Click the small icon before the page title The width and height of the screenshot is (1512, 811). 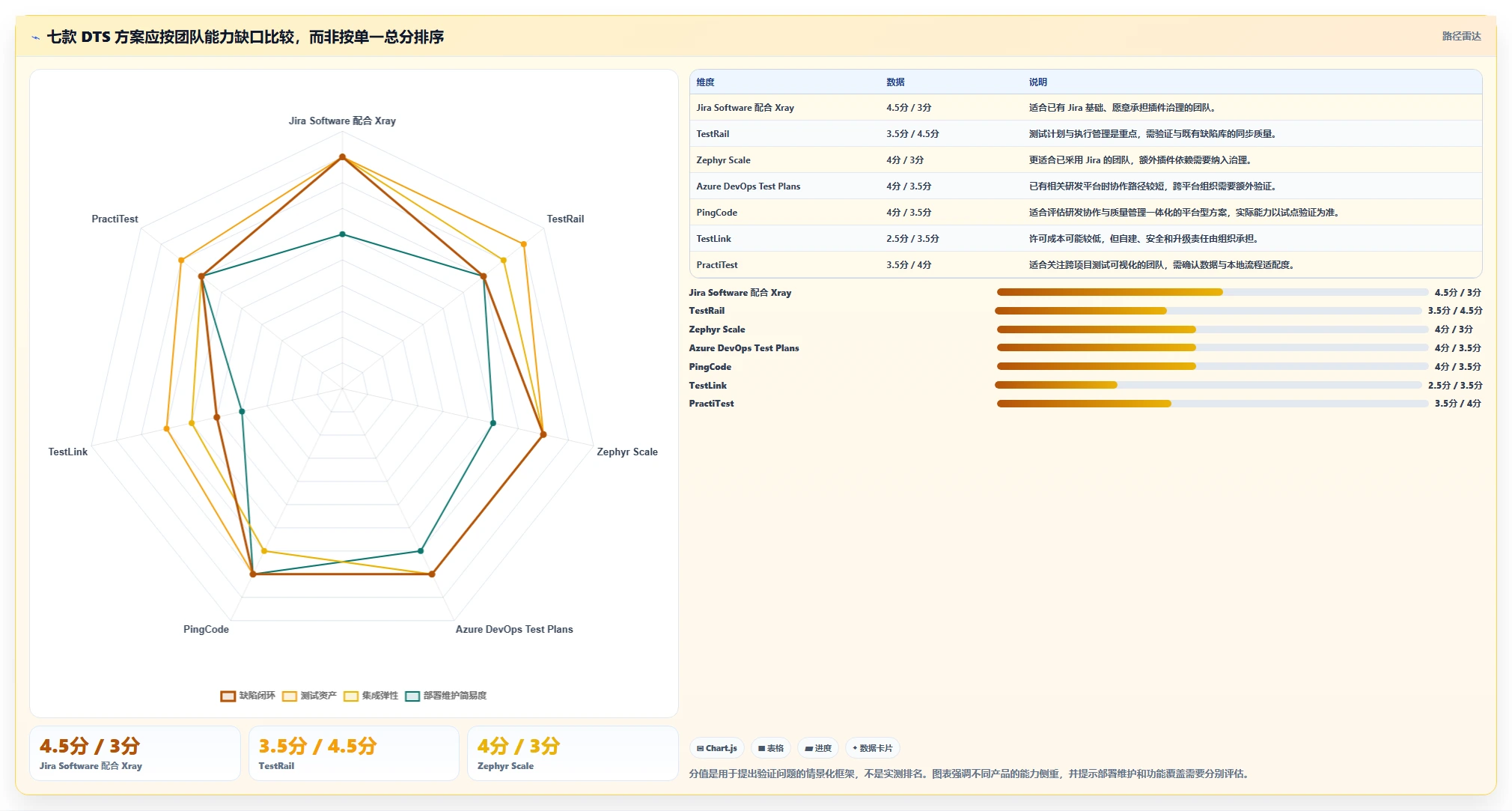click(x=36, y=37)
